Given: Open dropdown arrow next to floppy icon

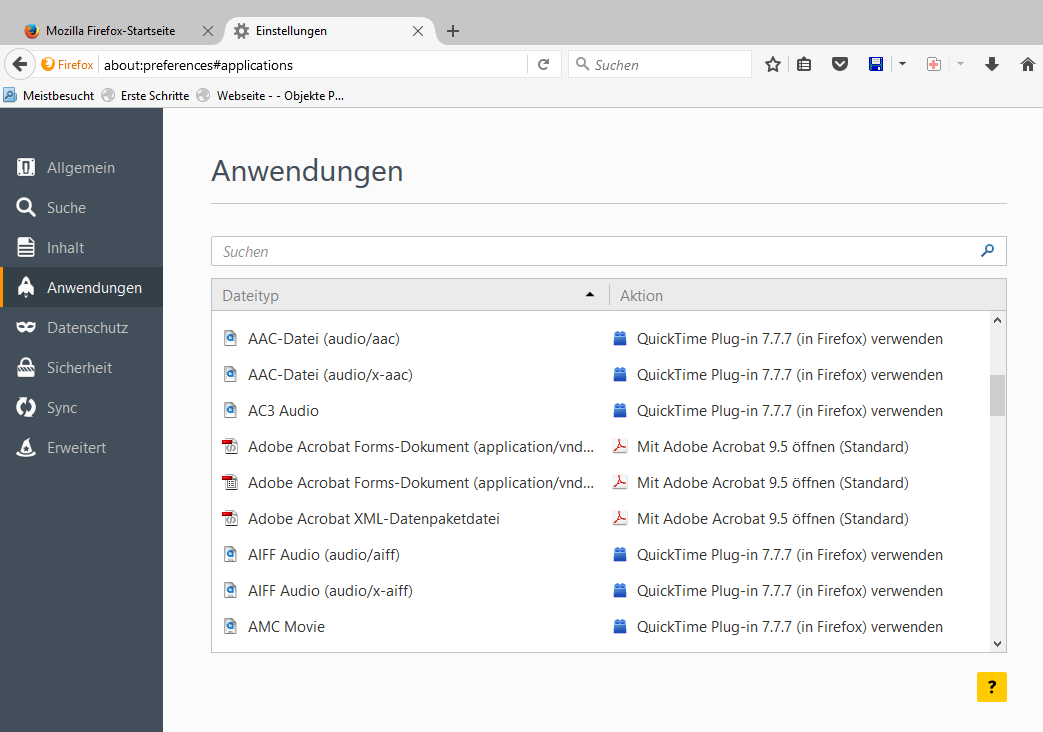Looking at the screenshot, I should [902, 64].
